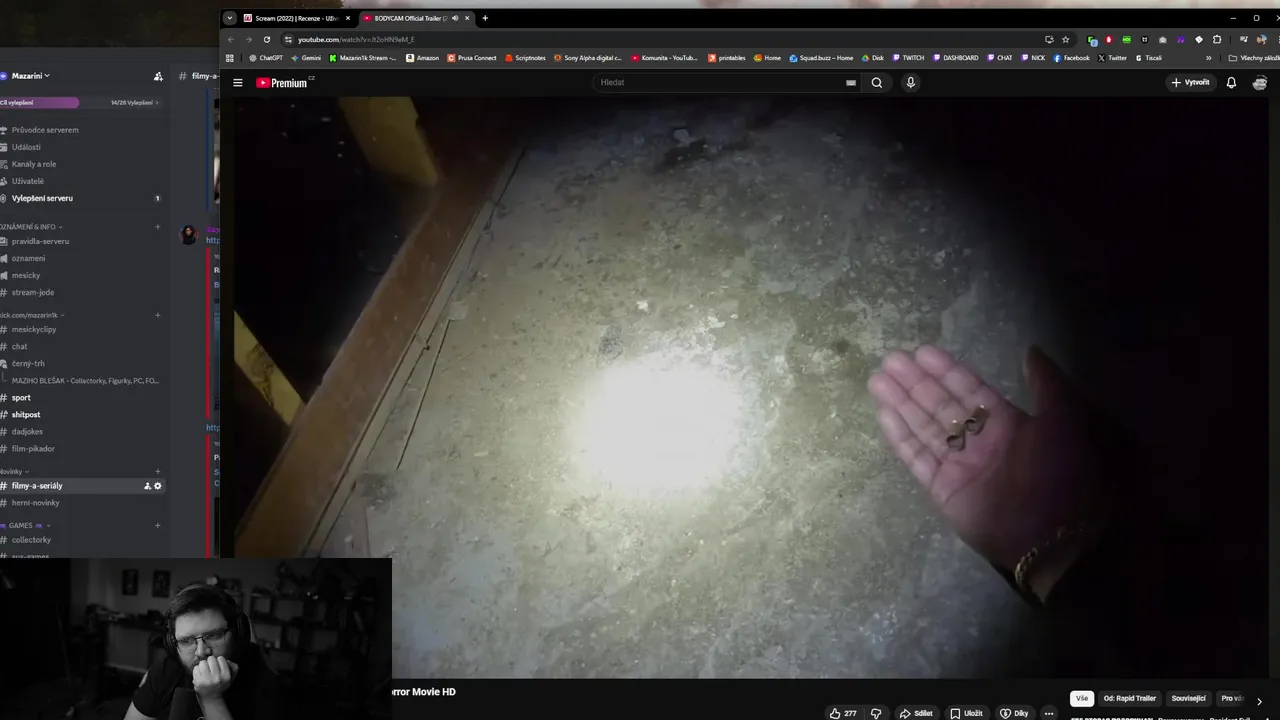Click the YouTube search magnifier button

877,83
